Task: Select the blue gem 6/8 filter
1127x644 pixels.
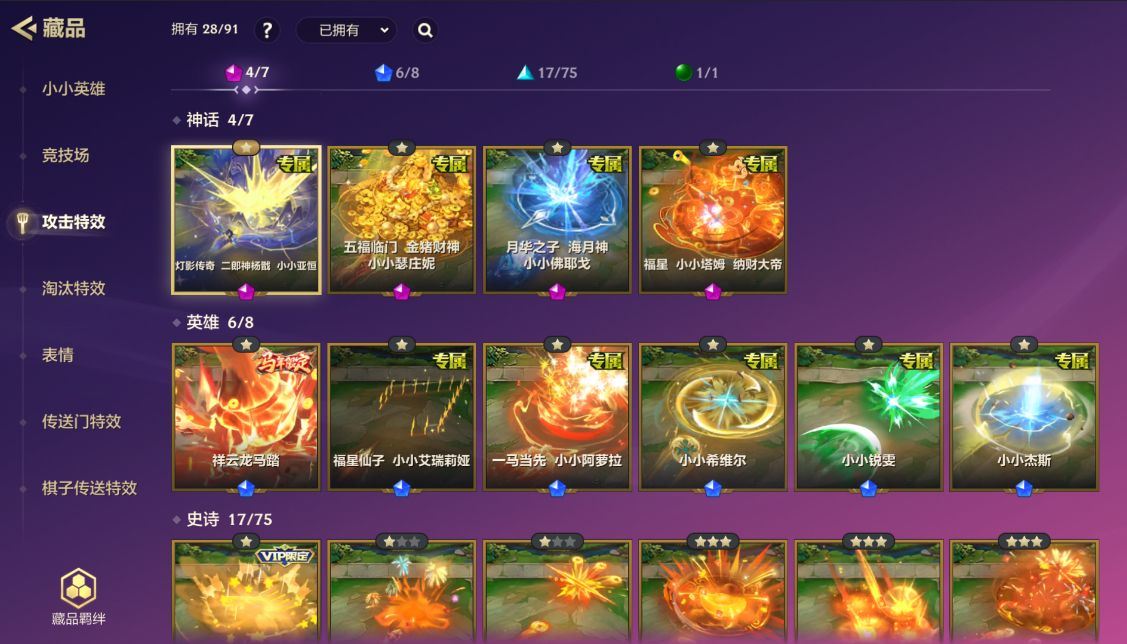Action: click(x=397, y=73)
